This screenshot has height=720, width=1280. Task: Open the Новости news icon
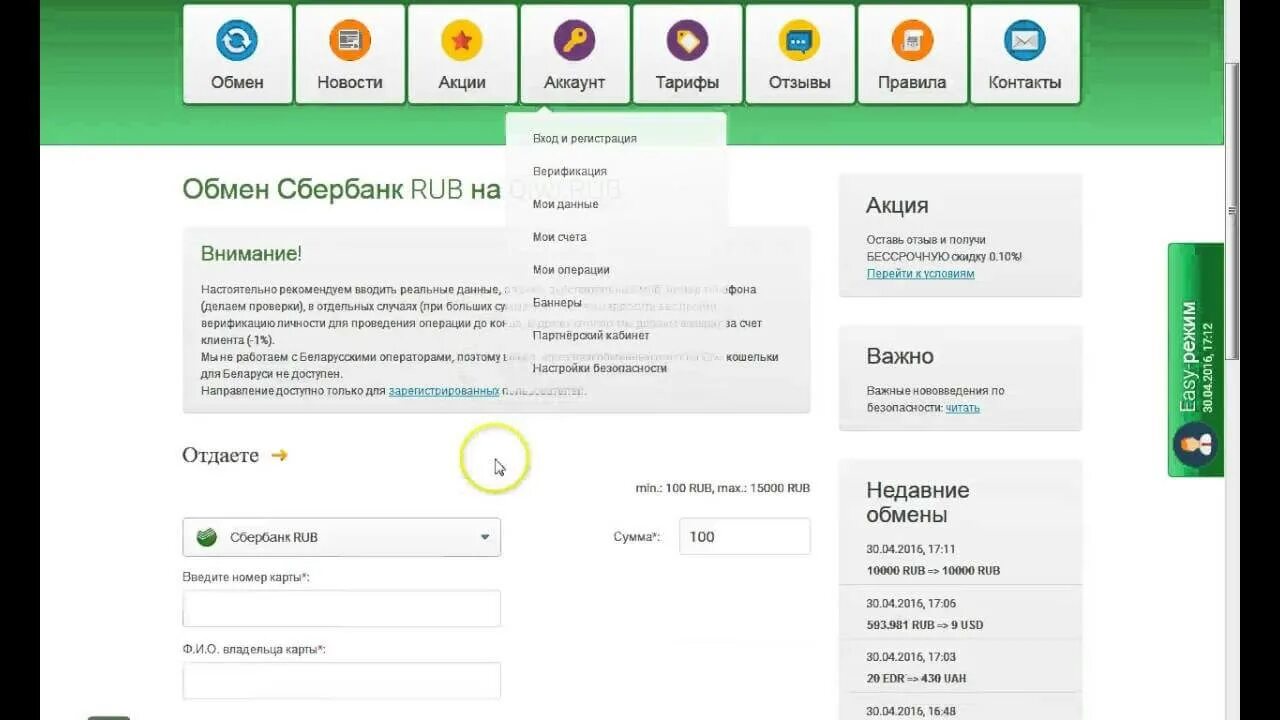[x=350, y=41]
